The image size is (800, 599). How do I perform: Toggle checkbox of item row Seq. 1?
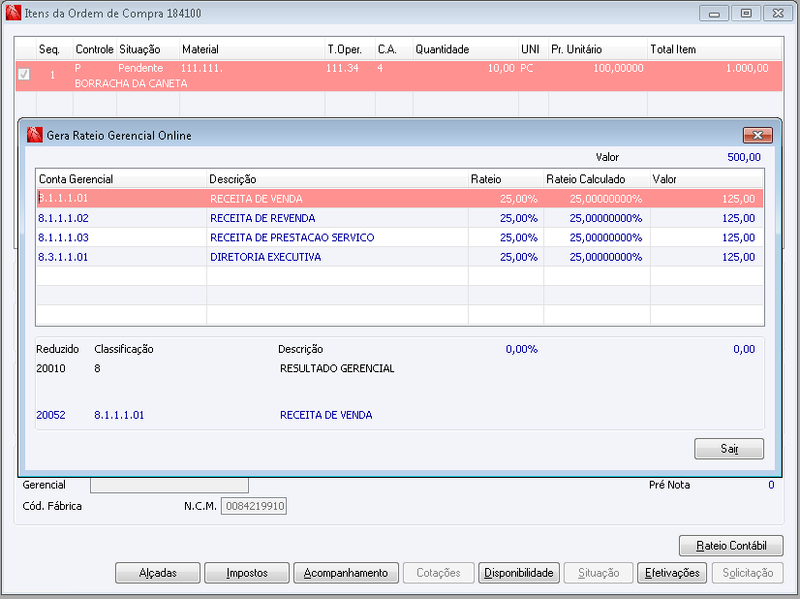click(x=23, y=74)
